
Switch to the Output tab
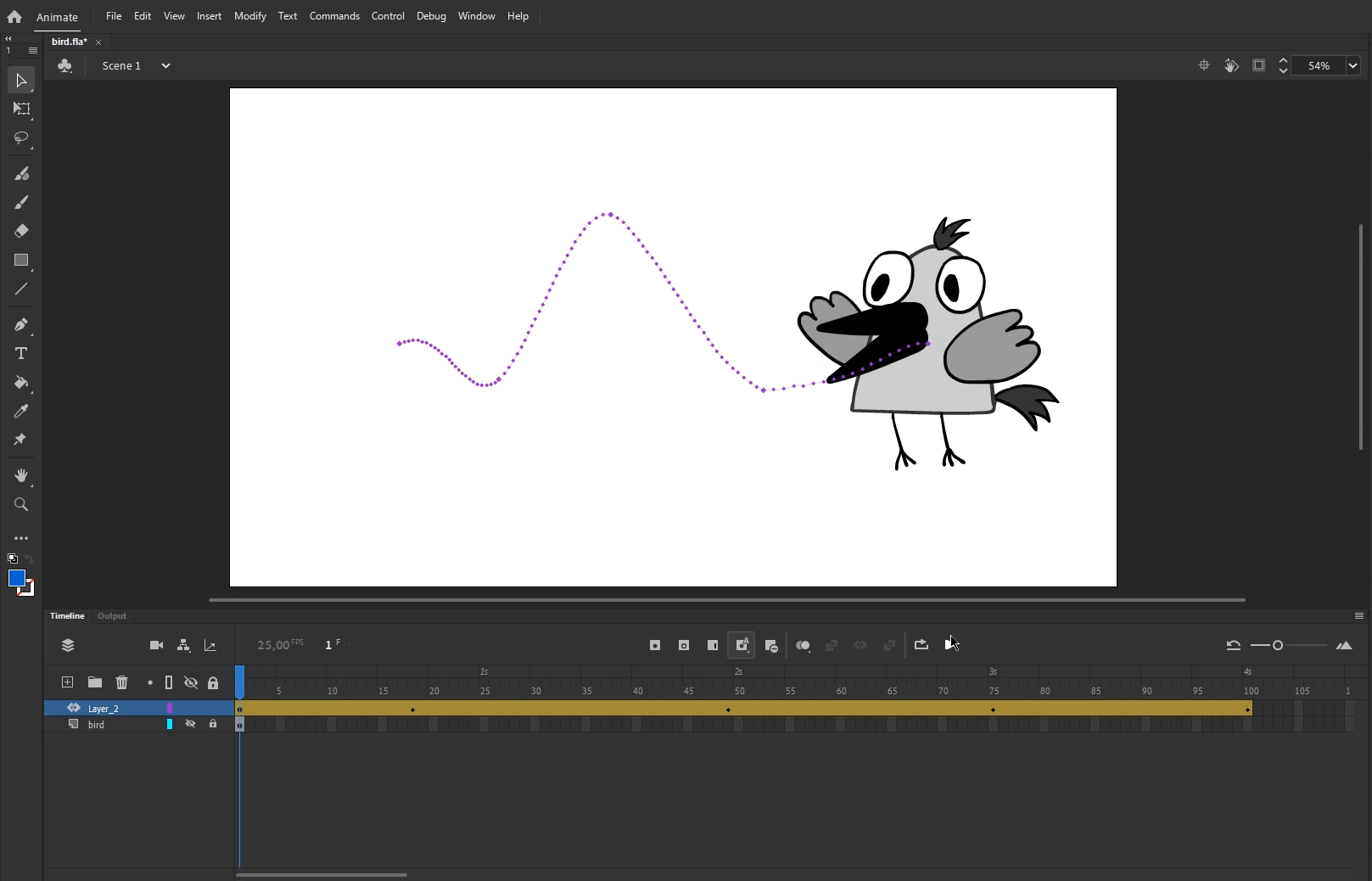[112, 616]
